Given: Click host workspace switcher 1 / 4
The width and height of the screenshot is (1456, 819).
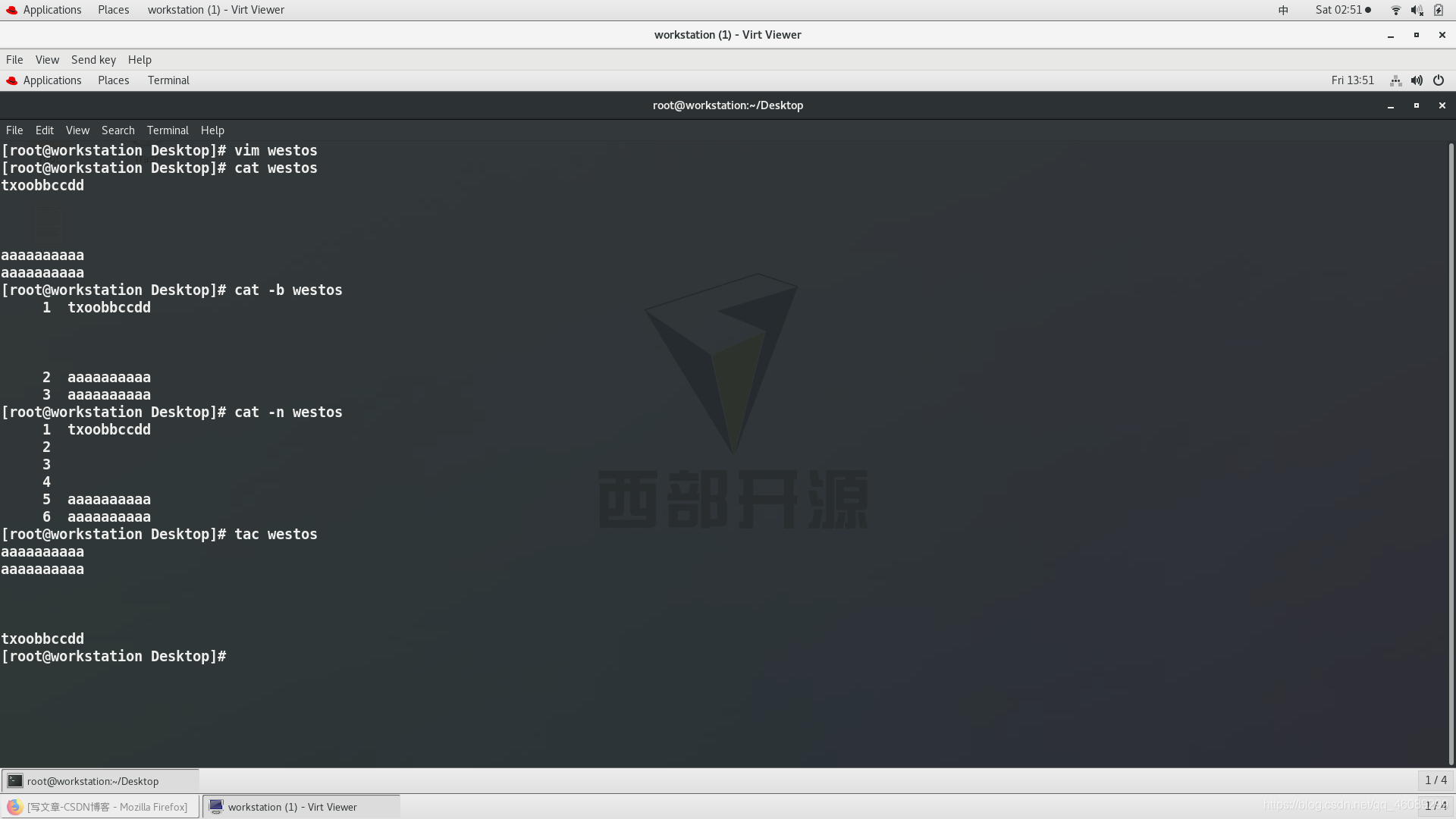Looking at the screenshot, I should [1436, 806].
